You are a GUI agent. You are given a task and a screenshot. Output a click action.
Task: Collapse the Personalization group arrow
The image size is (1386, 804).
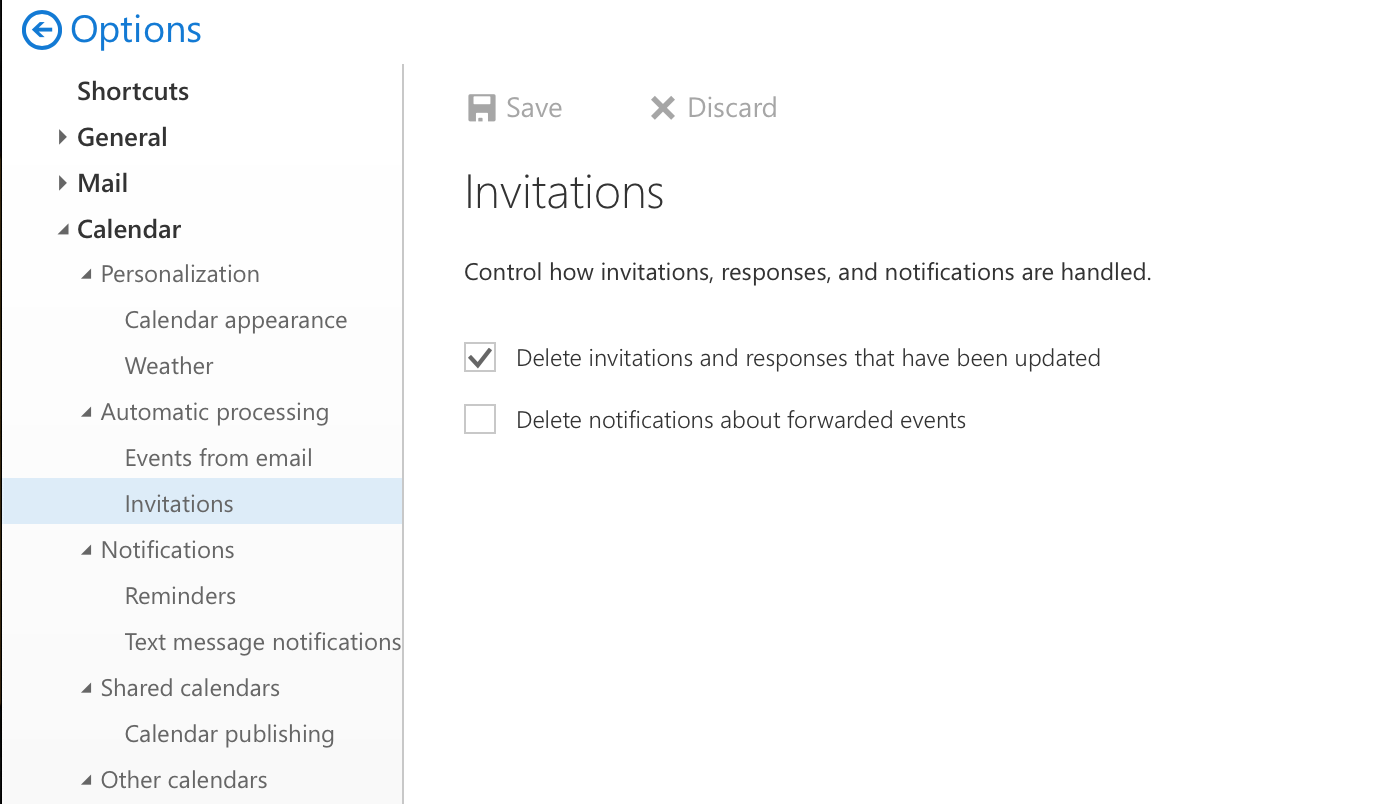[x=87, y=275]
